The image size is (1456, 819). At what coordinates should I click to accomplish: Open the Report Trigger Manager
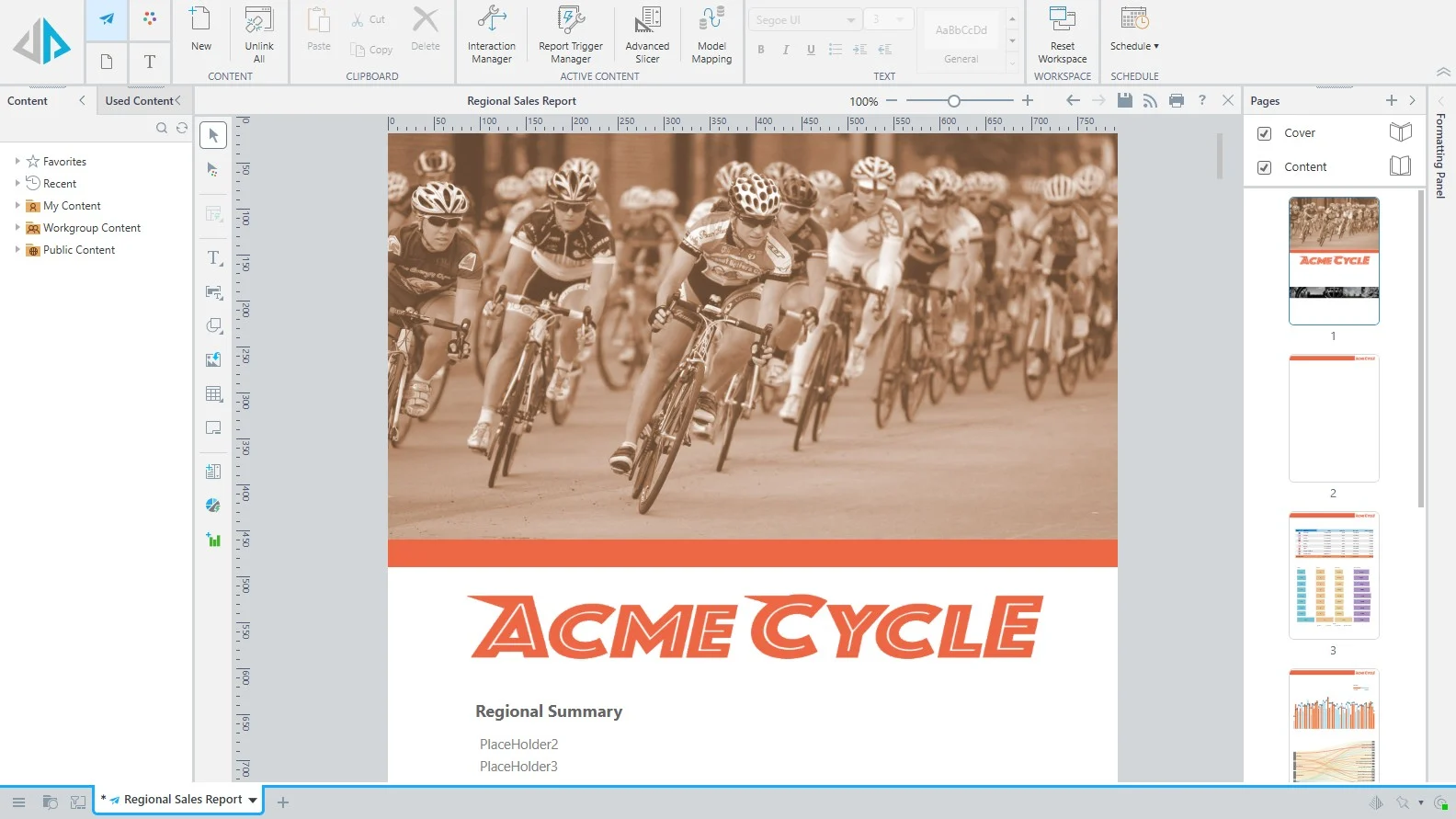(x=570, y=34)
